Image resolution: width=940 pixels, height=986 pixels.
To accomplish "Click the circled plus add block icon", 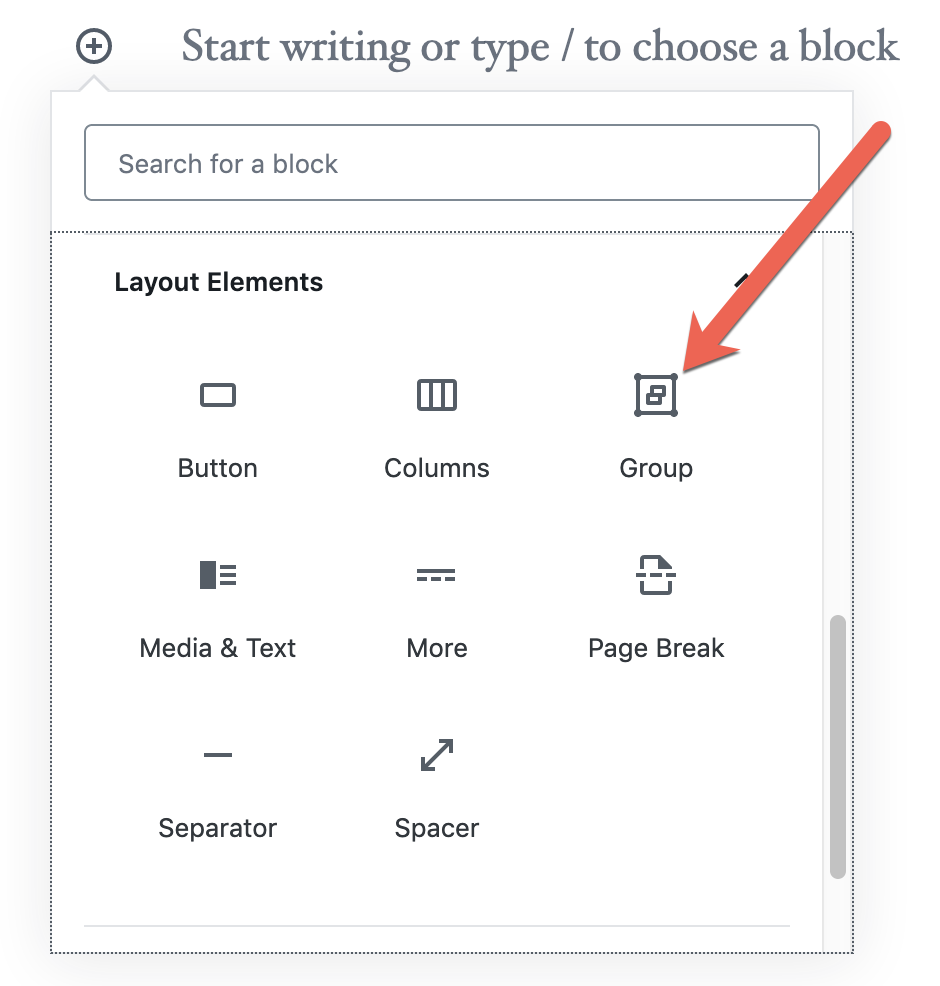I will 94,46.
